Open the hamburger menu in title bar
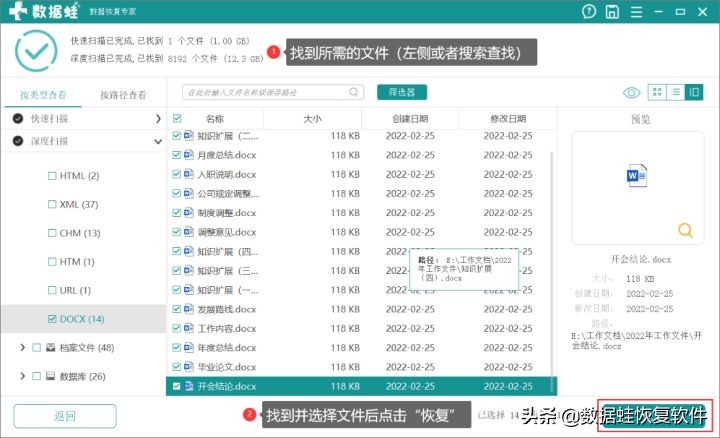 tap(636, 12)
